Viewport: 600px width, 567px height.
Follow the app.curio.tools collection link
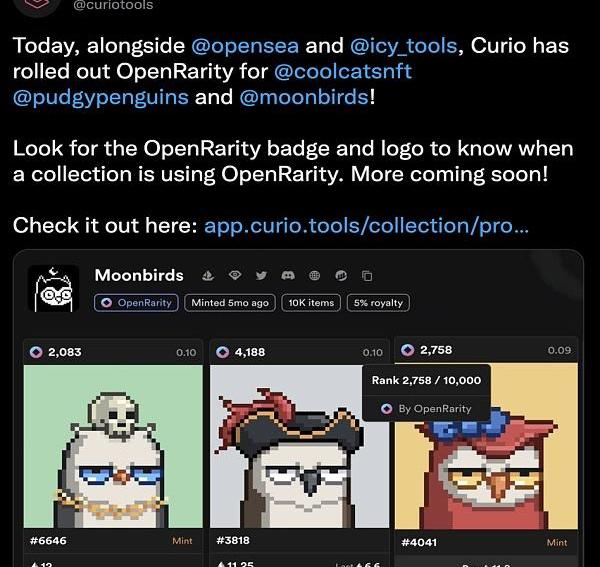click(x=367, y=226)
